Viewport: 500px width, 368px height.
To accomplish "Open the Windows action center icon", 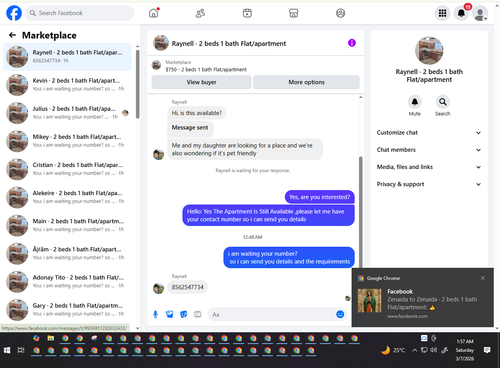I will (x=487, y=350).
